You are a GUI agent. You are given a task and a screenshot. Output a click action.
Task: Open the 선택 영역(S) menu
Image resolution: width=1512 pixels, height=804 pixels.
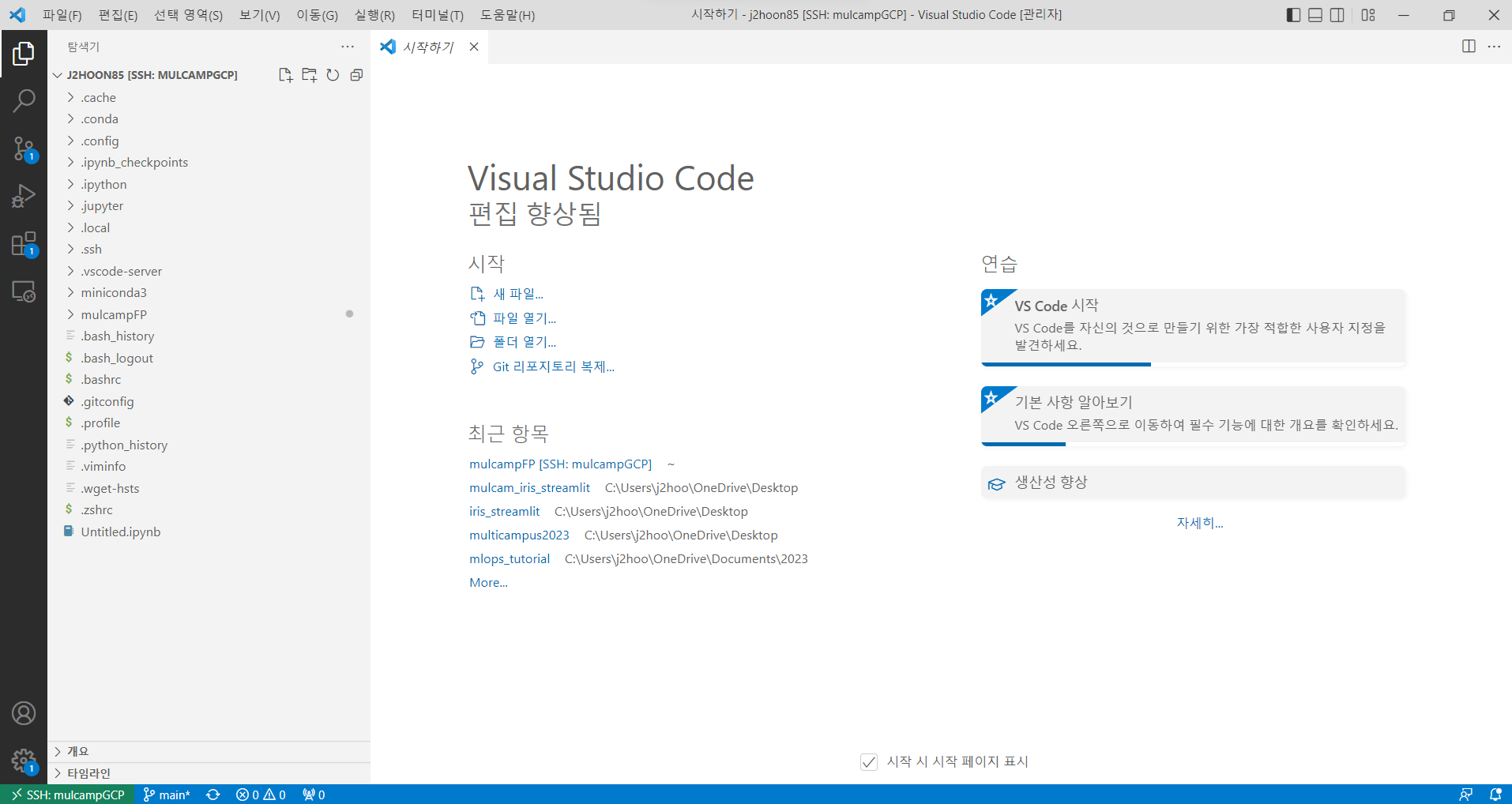[188, 15]
